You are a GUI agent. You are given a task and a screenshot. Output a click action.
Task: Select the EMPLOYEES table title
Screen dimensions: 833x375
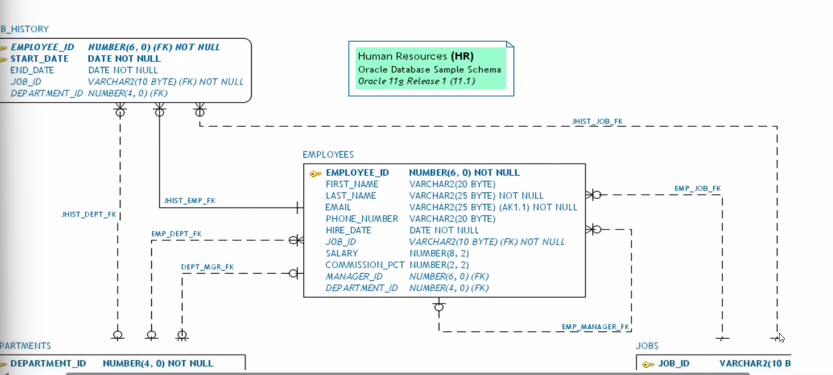click(328, 155)
